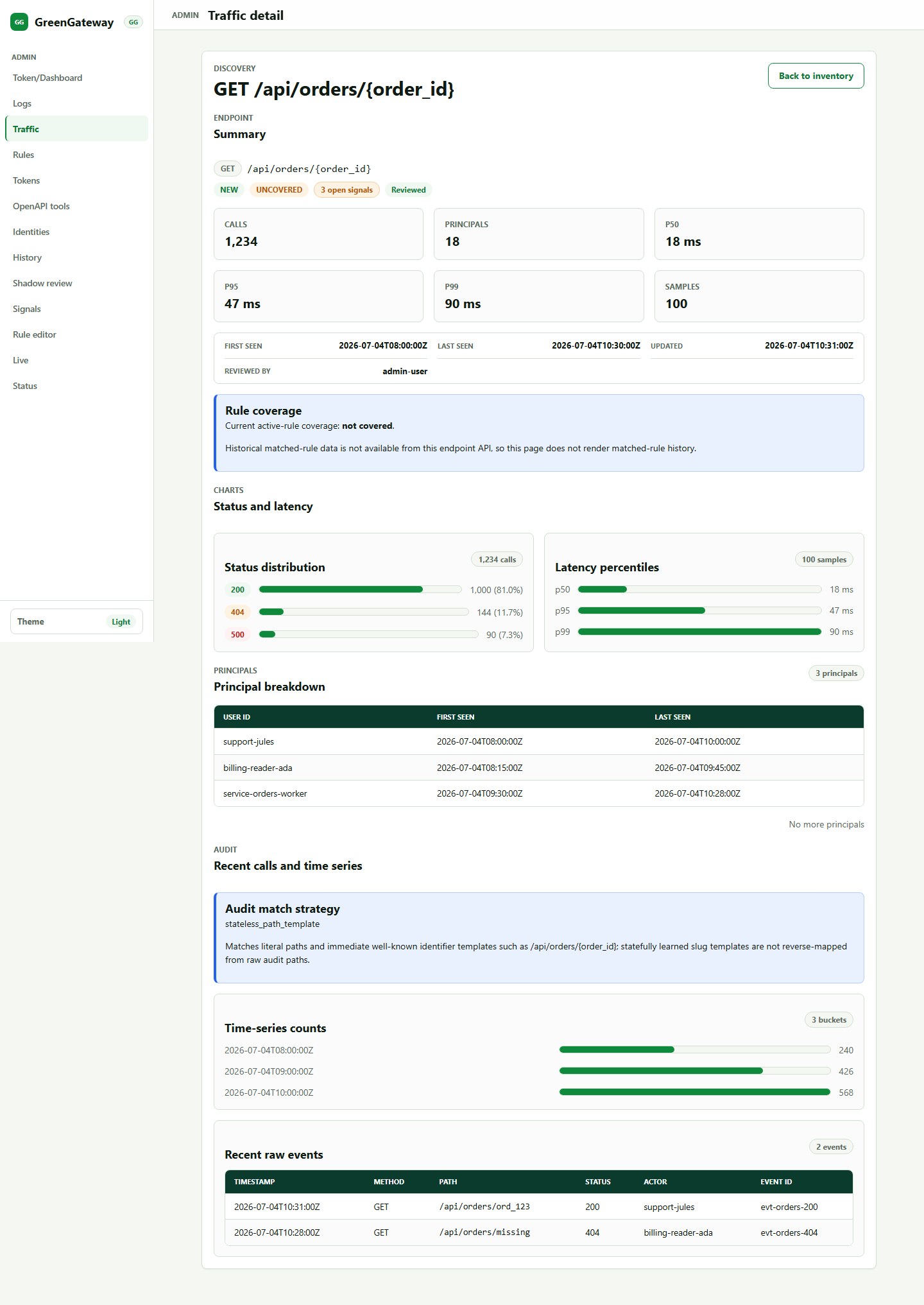Click the p99 latency bar

point(699,632)
